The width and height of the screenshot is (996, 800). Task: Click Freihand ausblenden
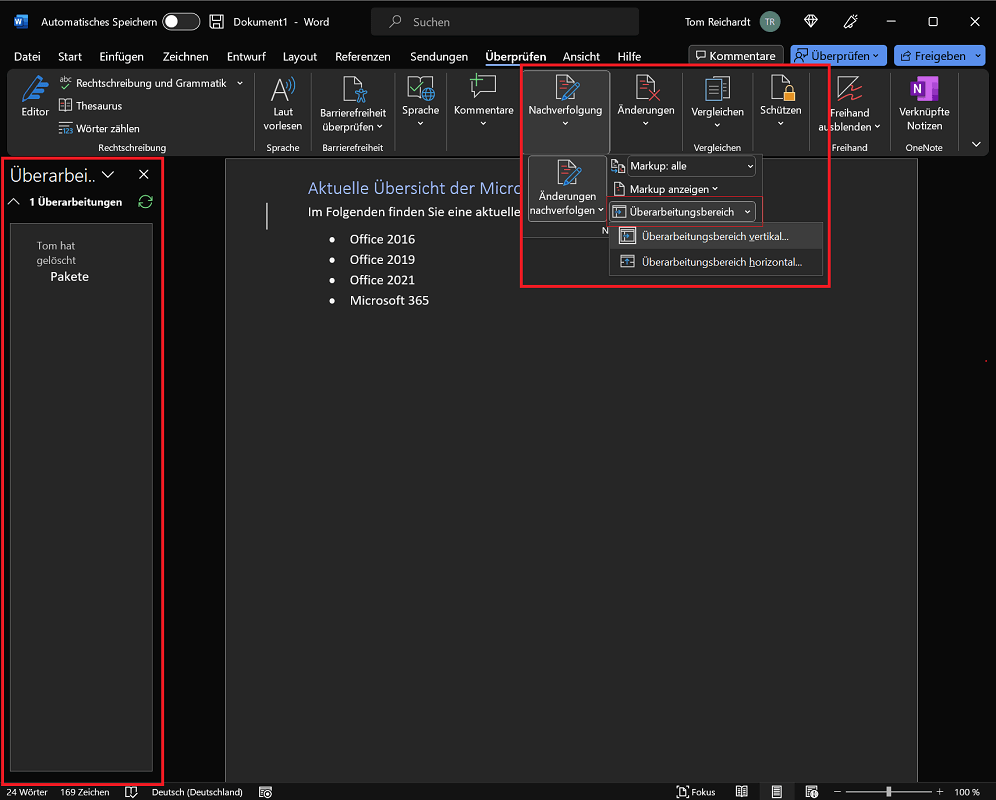(x=849, y=104)
